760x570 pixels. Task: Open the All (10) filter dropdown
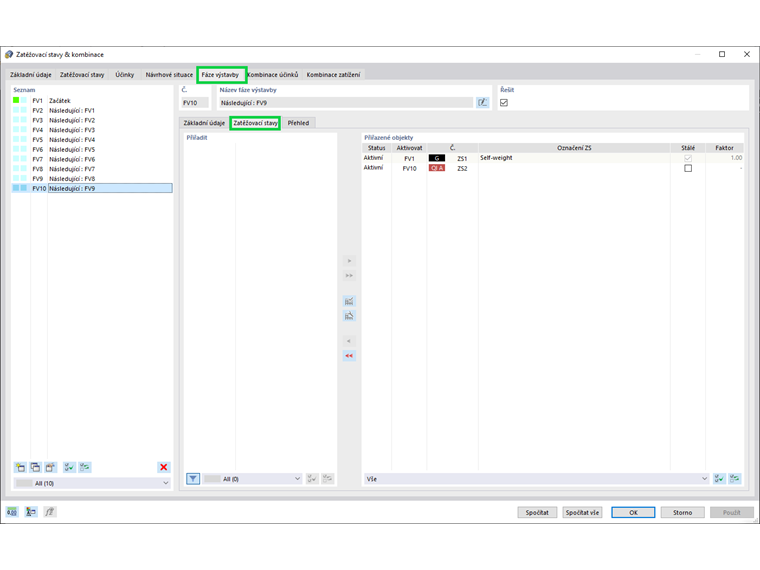92,483
